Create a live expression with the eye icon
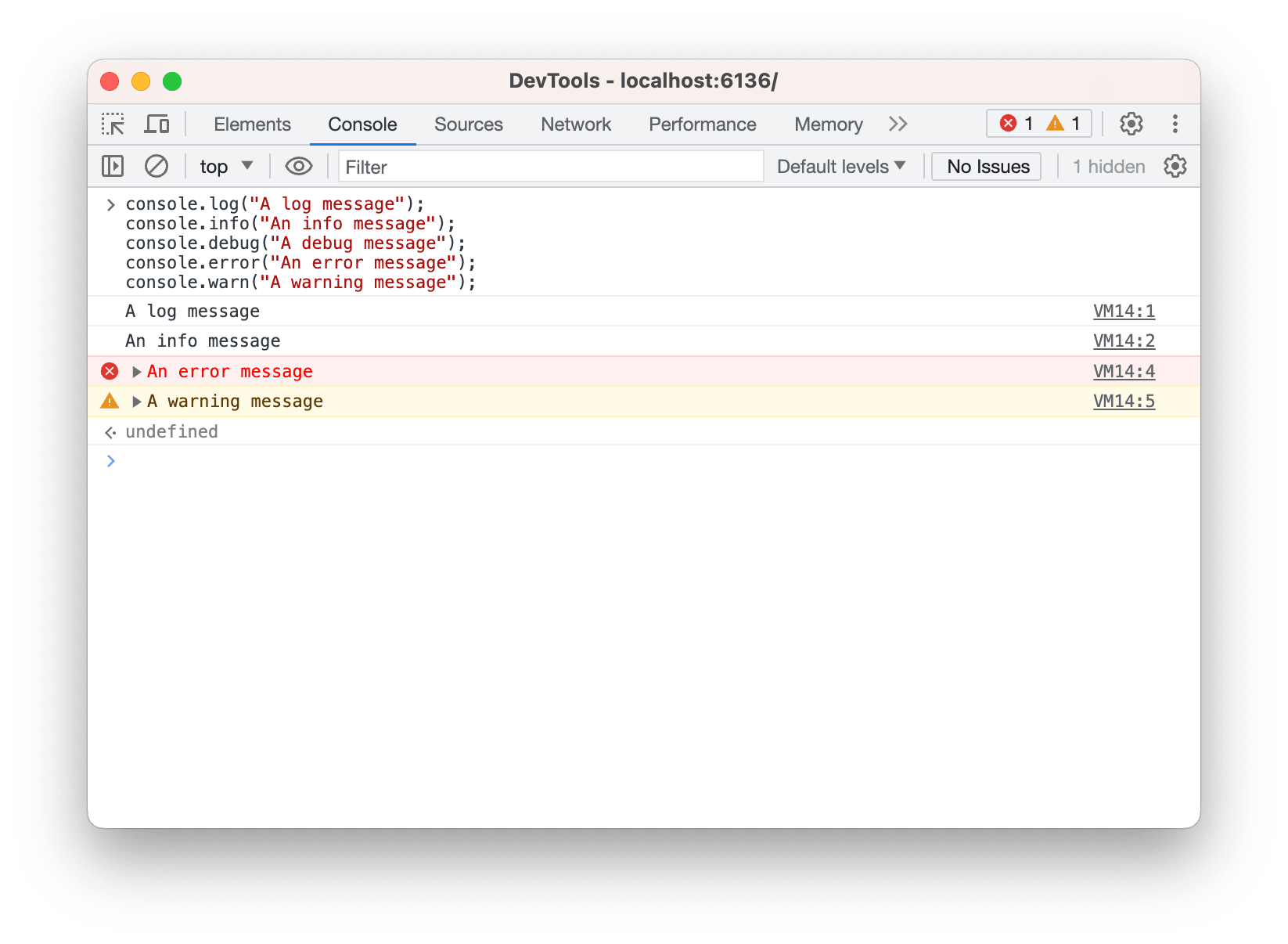Screen dimensions: 1288x944 (x=298, y=166)
